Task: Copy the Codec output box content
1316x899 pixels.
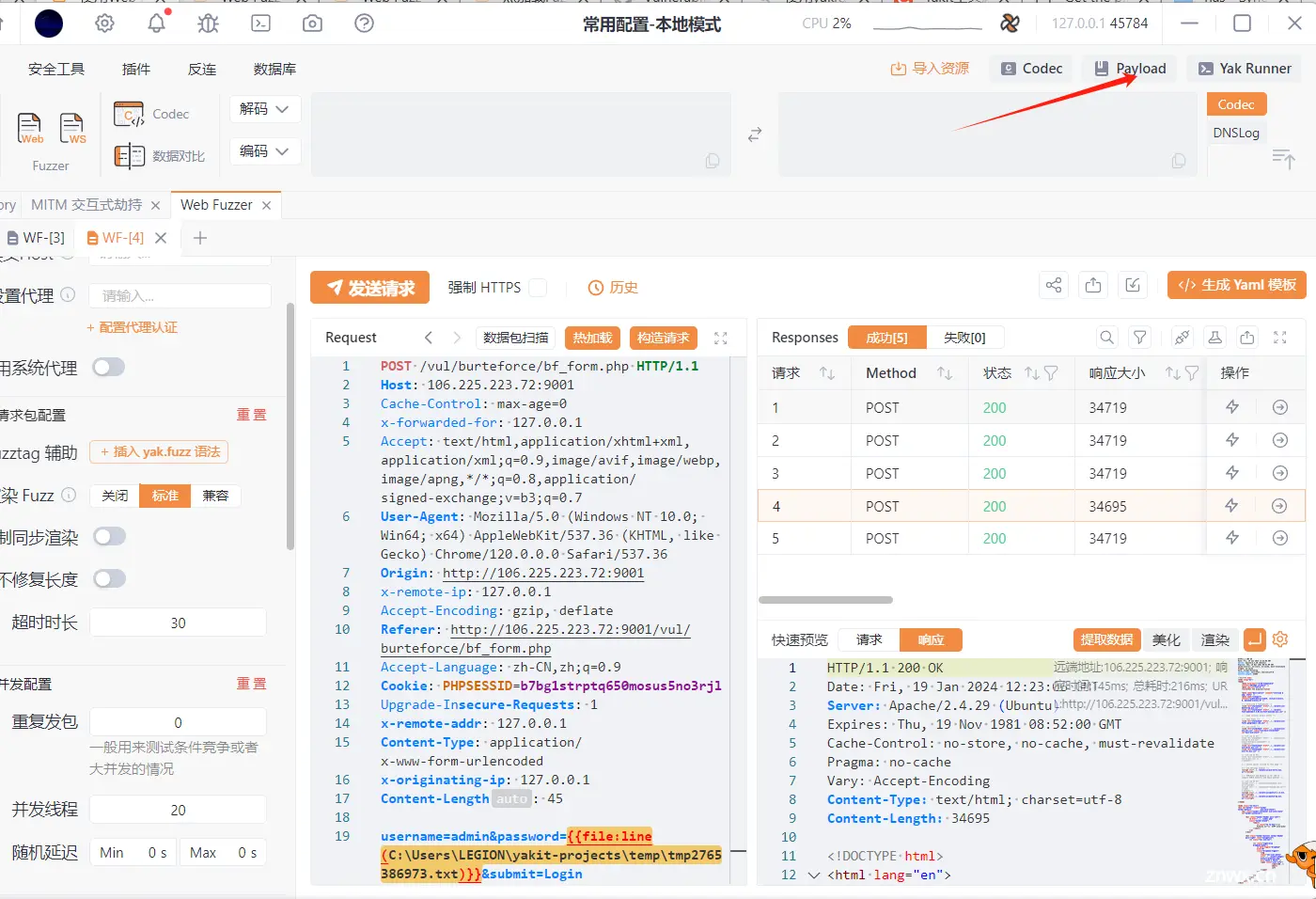Action: (x=1179, y=161)
